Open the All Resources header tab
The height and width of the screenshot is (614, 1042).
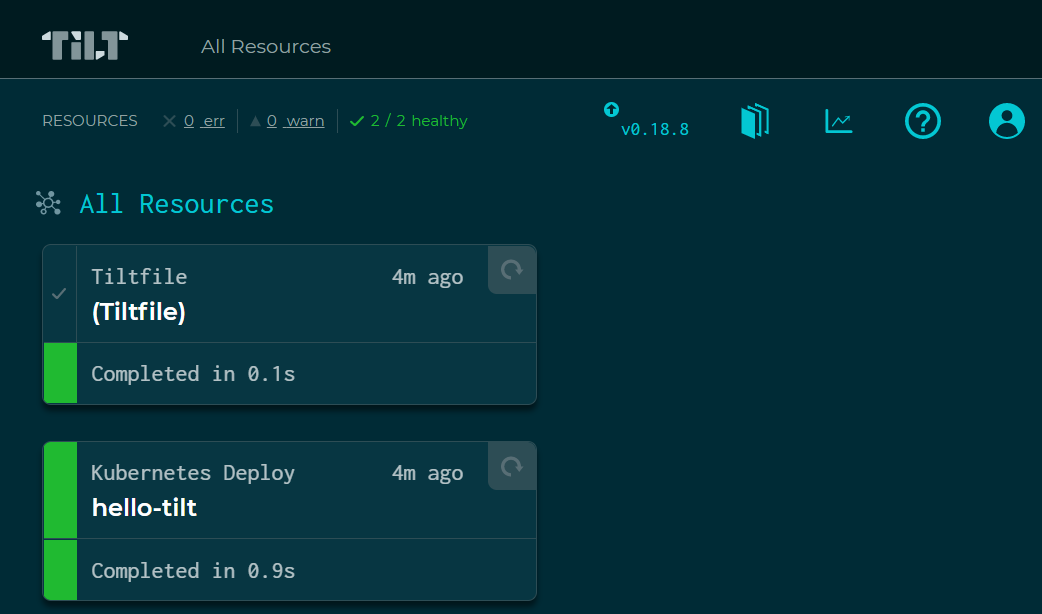pyautogui.click(x=266, y=47)
